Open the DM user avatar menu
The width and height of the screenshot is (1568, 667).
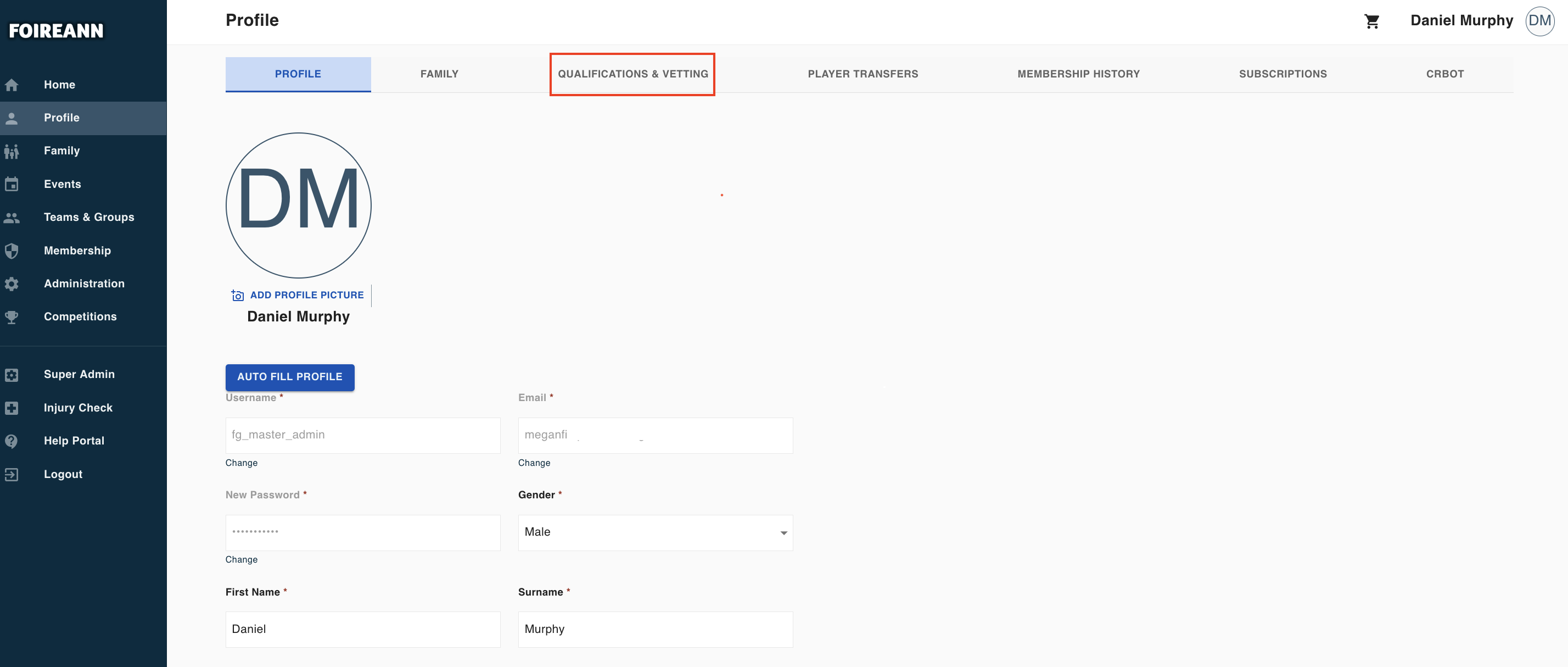pyautogui.click(x=1539, y=21)
